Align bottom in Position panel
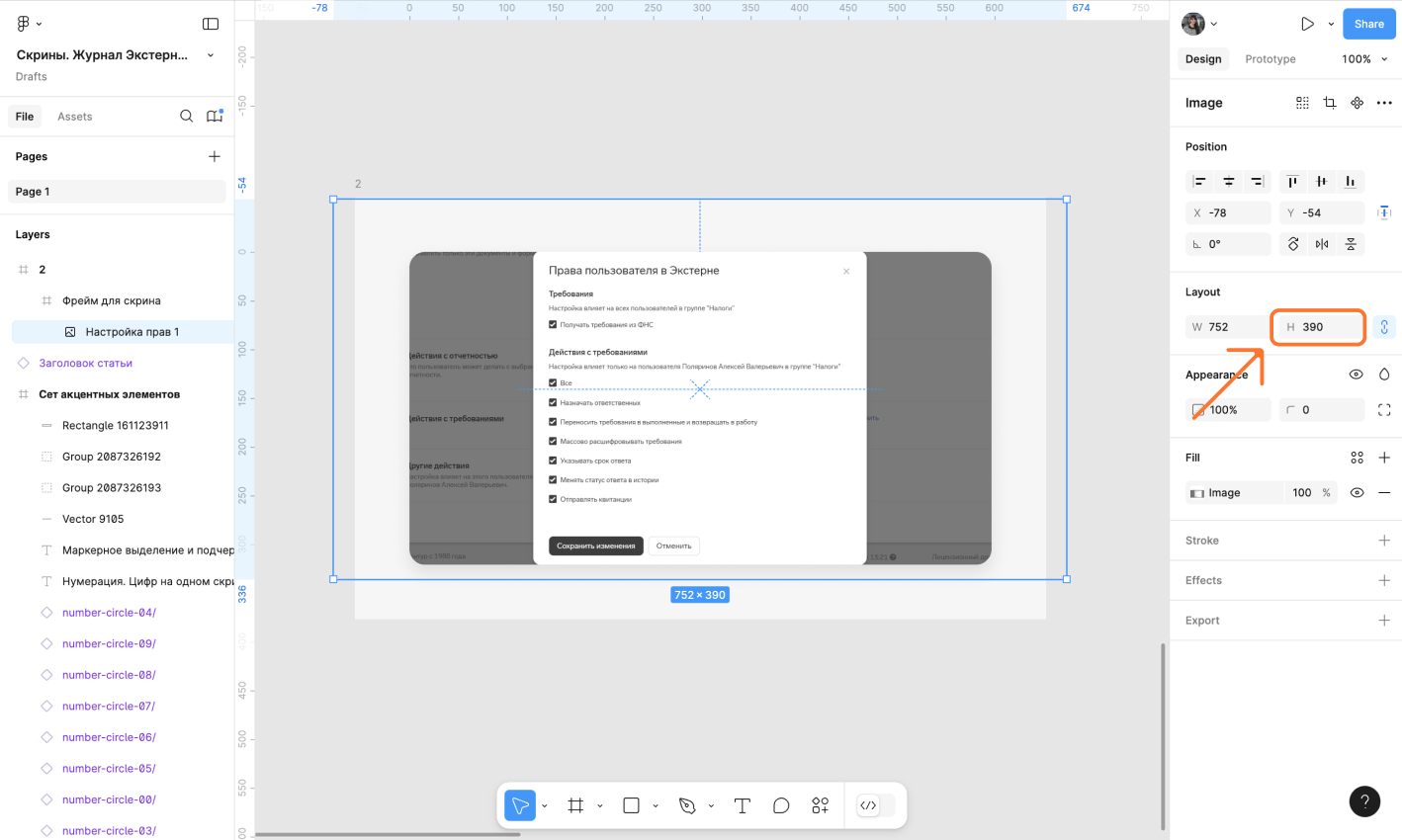The height and width of the screenshot is (840, 1402). click(x=1350, y=182)
